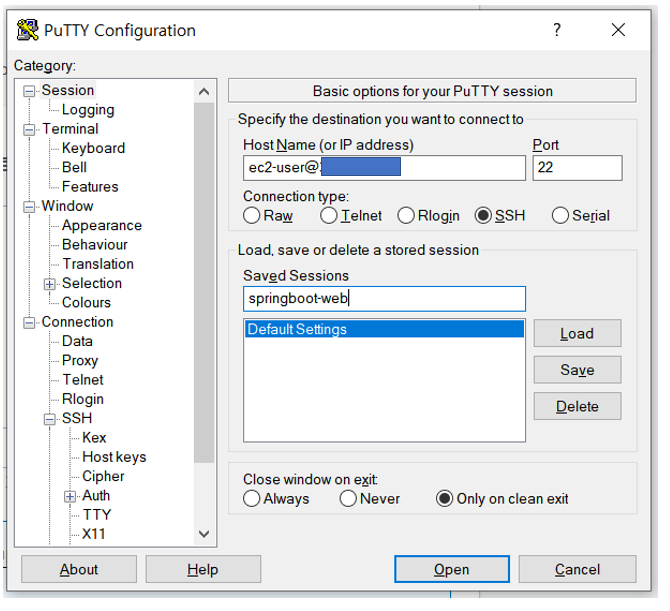Click the Saved Sessions text field
670x611 pixels.
(x=384, y=299)
